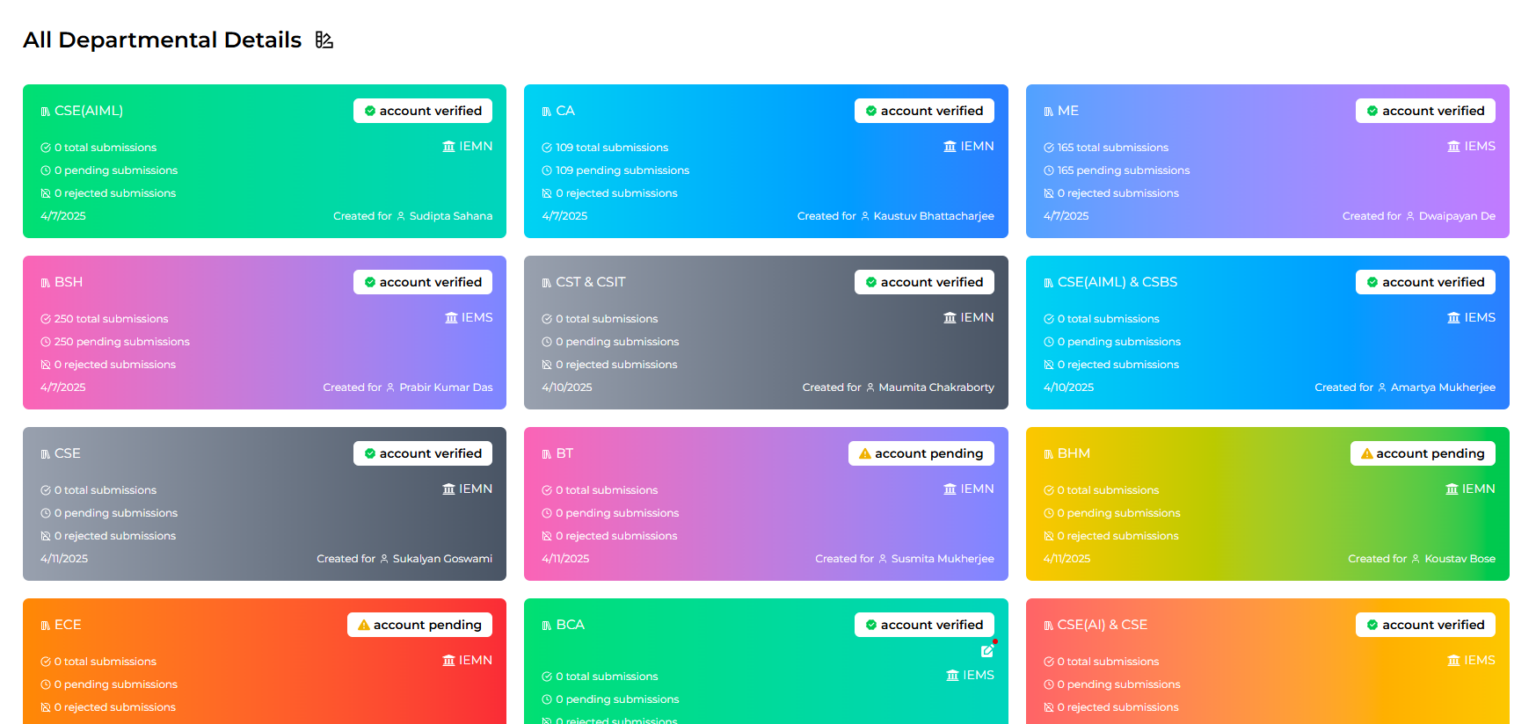
Task: Click the 250 total submissions text
Action: pyautogui.click(x=111, y=319)
